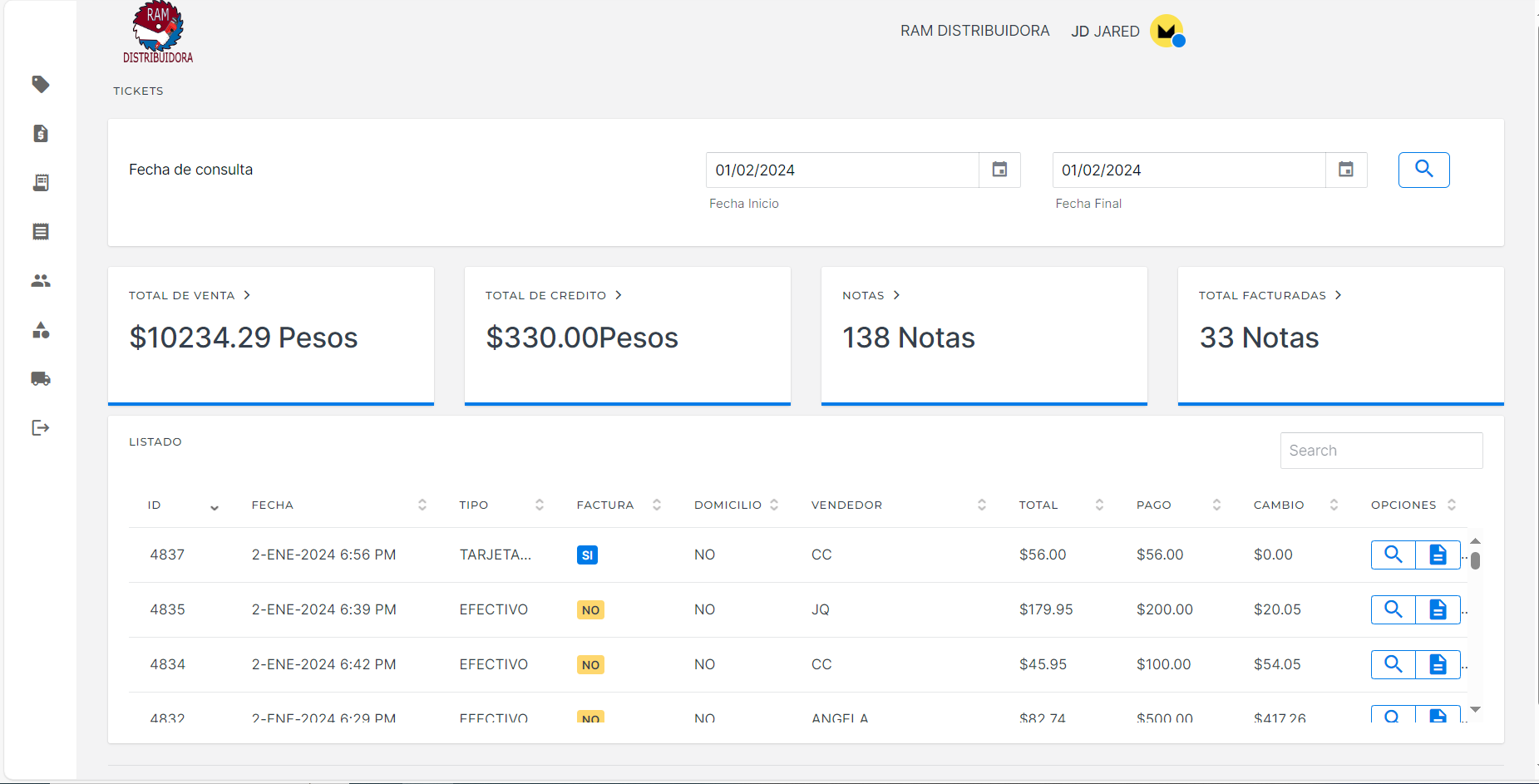Open document for ticket 4835
The image size is (1539, 784).
(x=1438, y=609)
